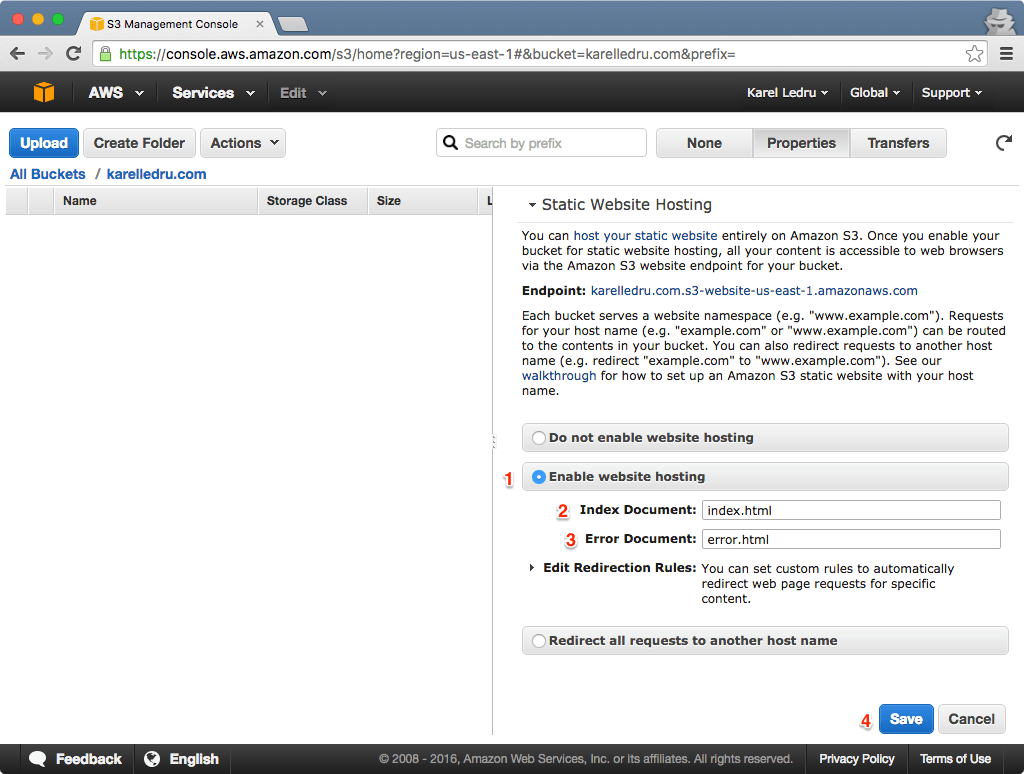Open the Actions dropdown

(x=242, y=143)
